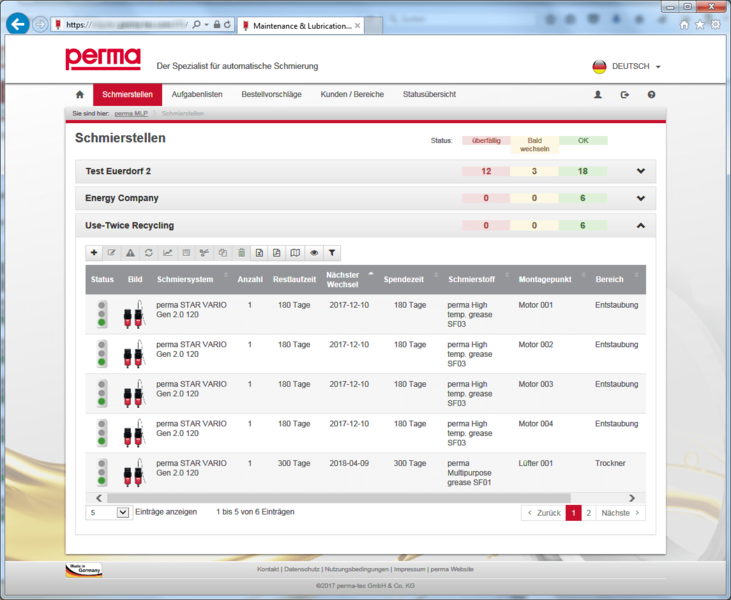The width and height of the screenshot is (731, 600).
Task: Click the line chart toolbar icon
Action: (167, 253)
